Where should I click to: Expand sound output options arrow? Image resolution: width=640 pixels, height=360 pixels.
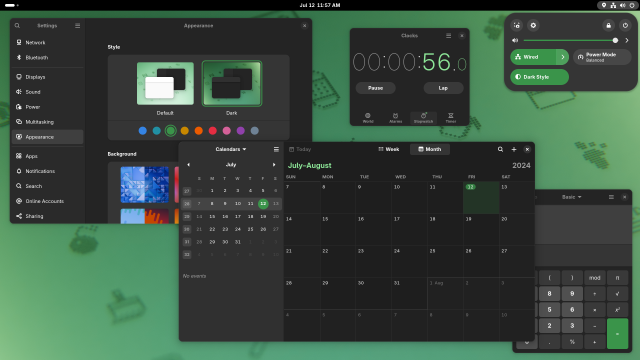click(x=627, y=40)
